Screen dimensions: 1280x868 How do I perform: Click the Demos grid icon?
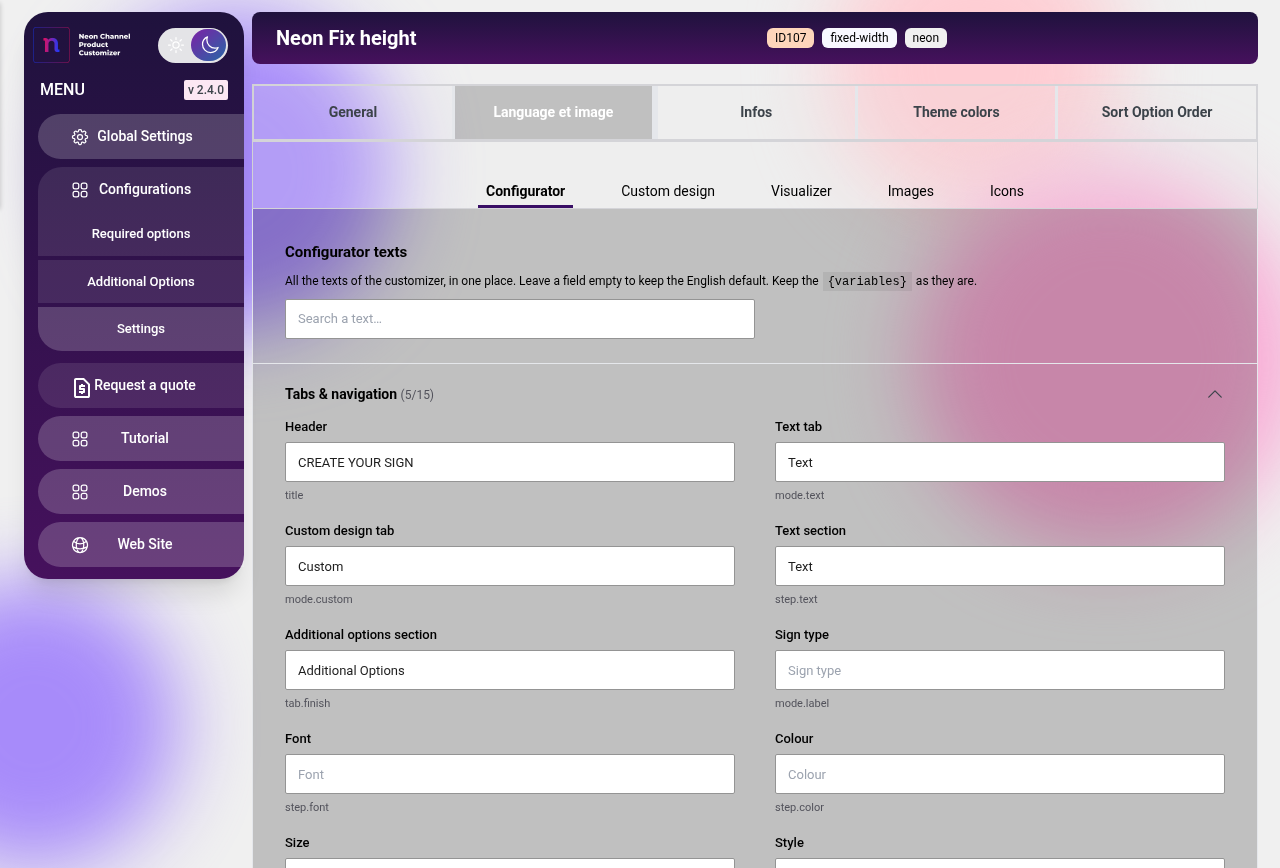tap(80, 492)
